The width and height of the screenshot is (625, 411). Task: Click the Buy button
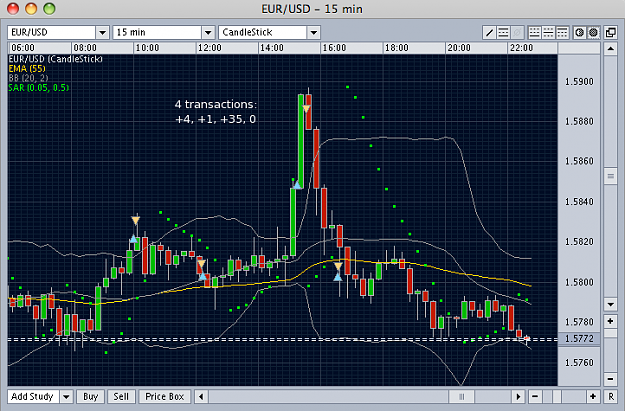coord(90,397)
